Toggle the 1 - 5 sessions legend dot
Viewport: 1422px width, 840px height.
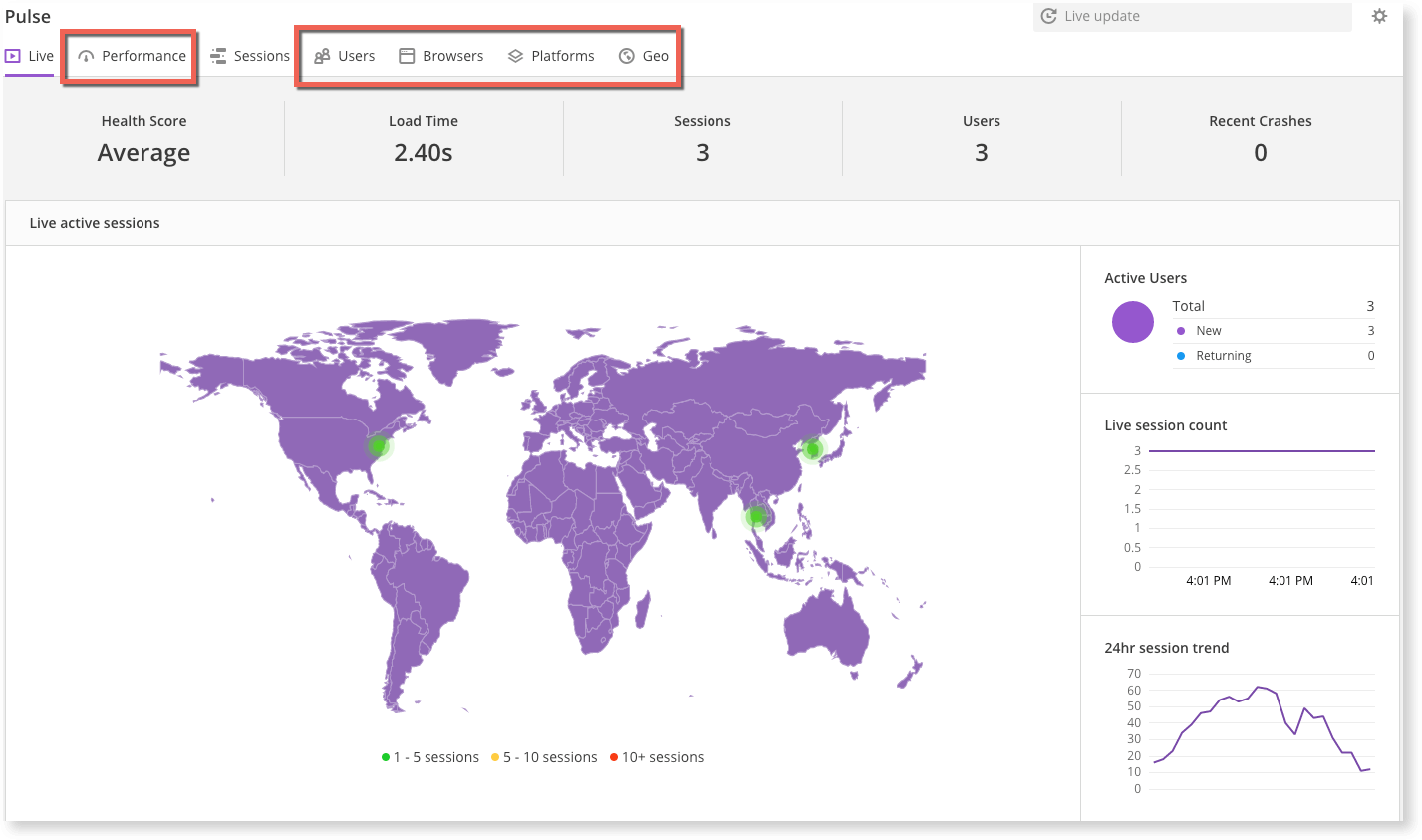pos(387,756)
